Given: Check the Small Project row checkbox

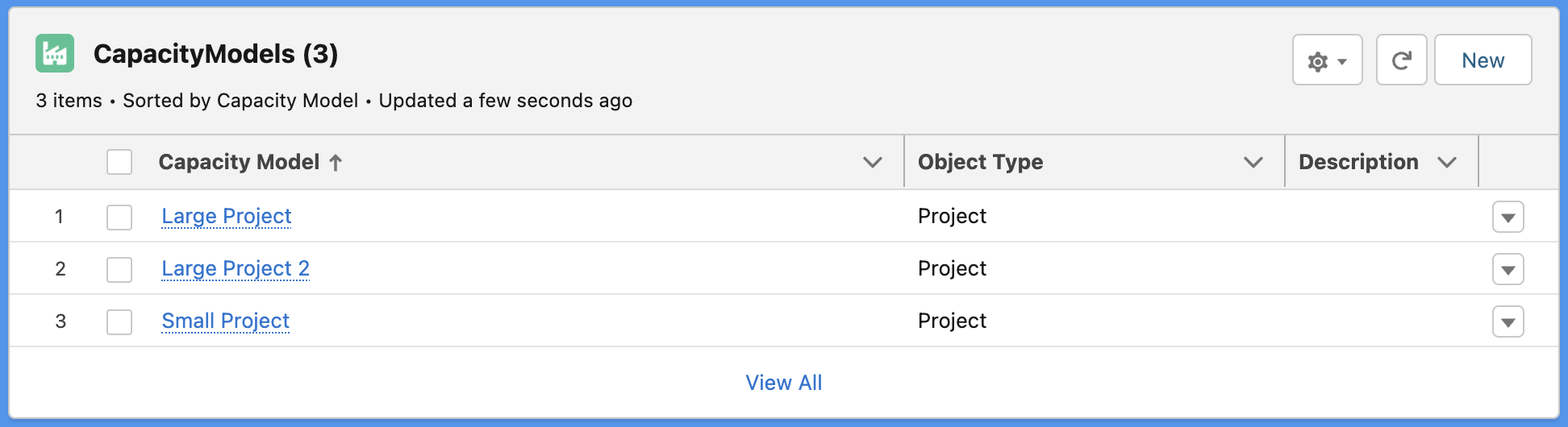Looking at the screenshot, I should click(x=119, y=321).
